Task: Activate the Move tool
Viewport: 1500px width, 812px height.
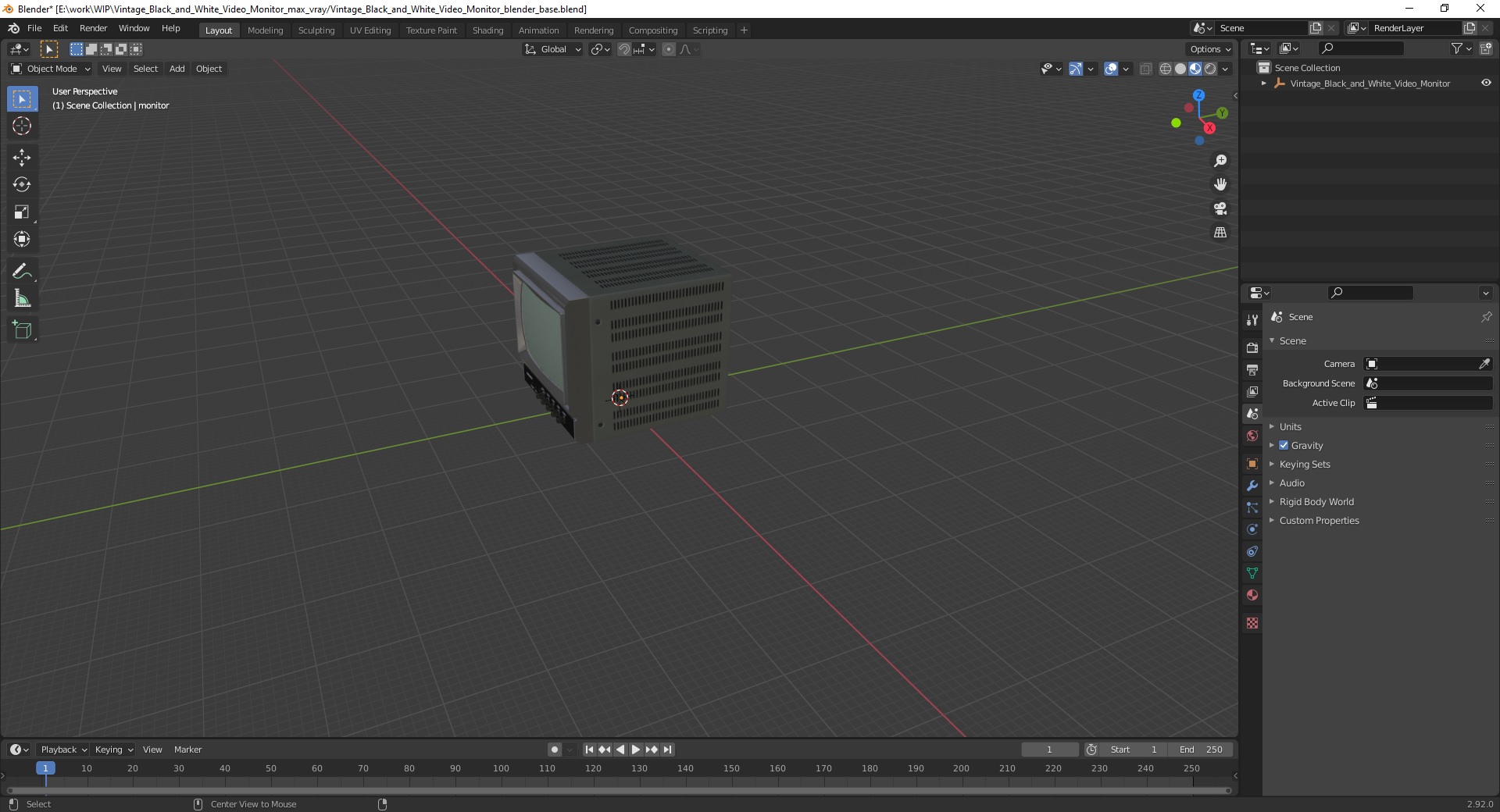Action: pos(22,158)
